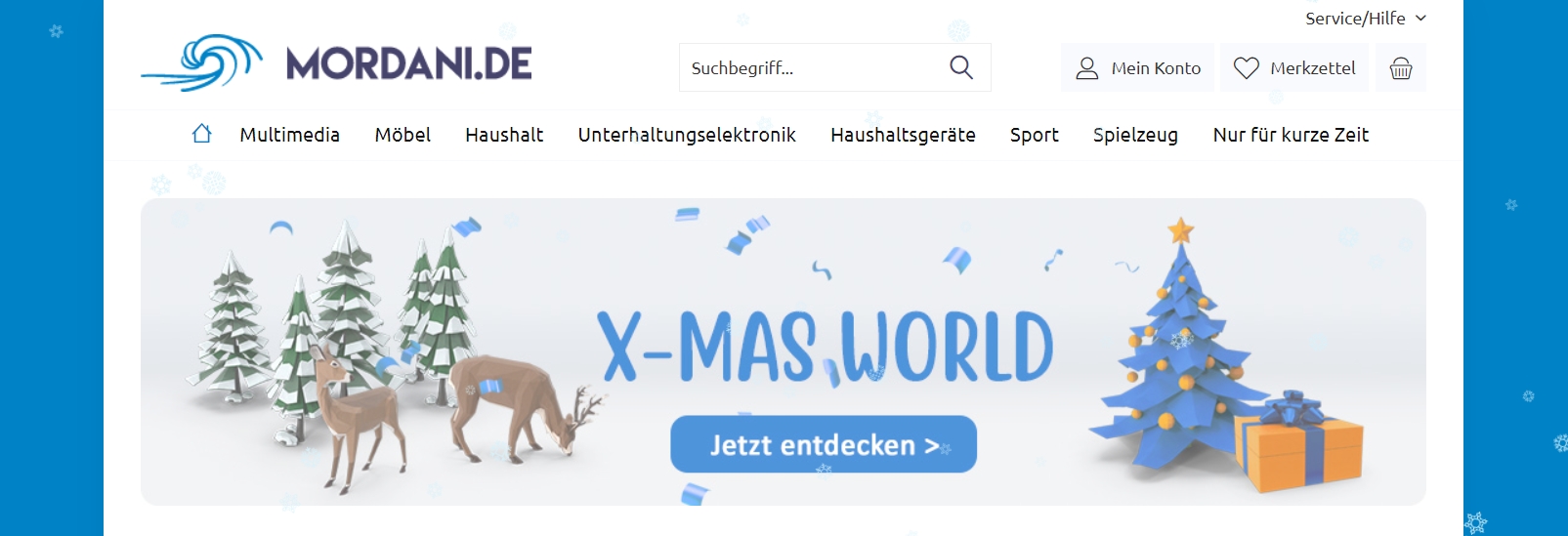Screen dimensions: 1568x536
Task: Open the Möbel category
Action: point(403,135)
